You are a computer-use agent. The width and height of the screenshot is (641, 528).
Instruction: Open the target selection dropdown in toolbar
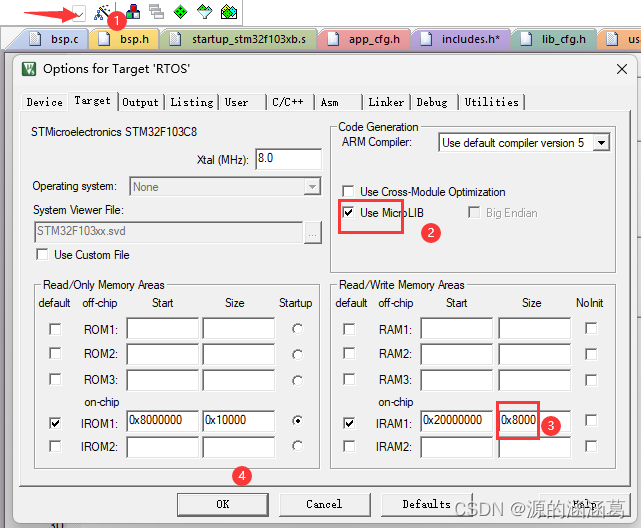[79, 13]
